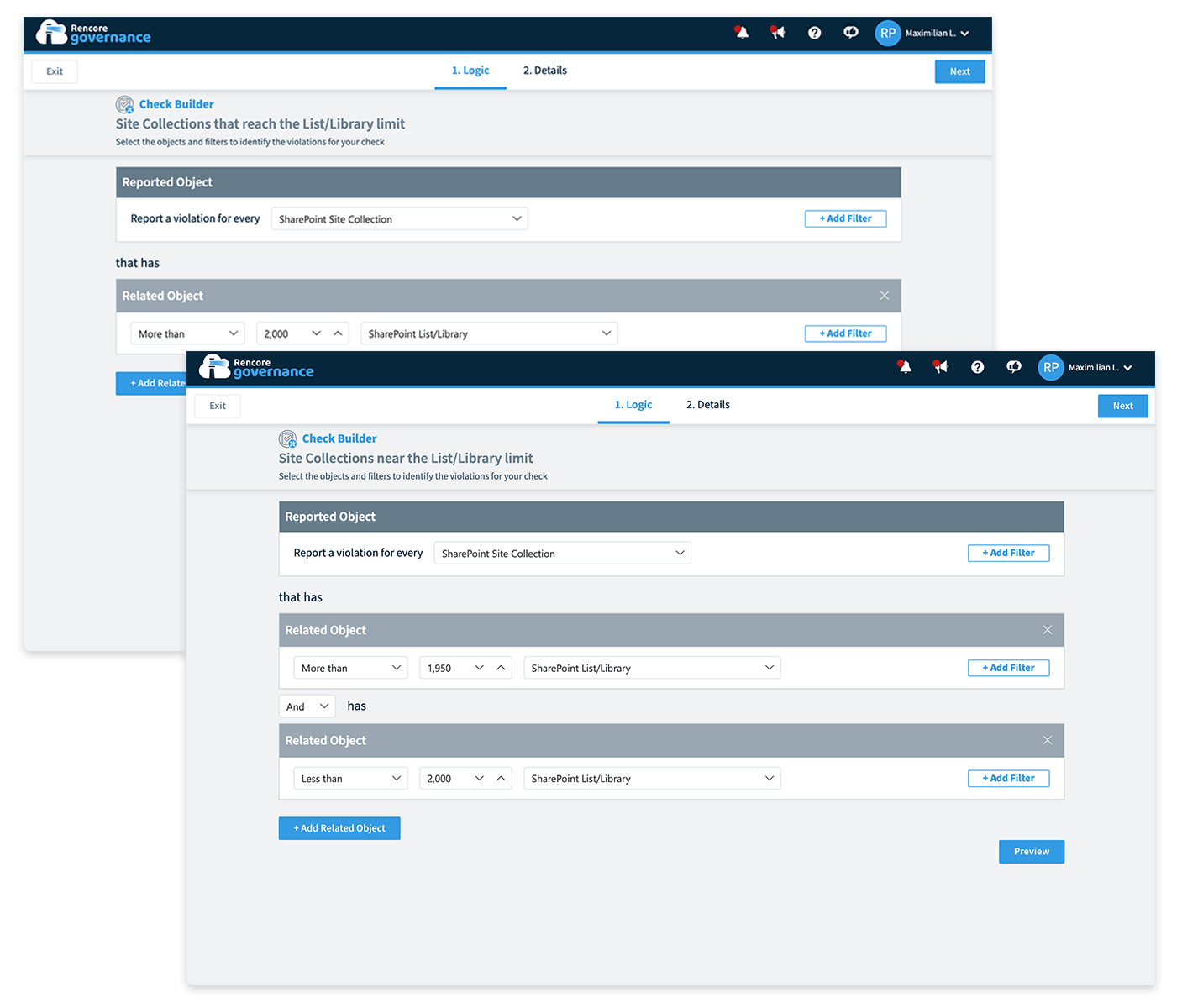The width and height of the screenshot is (1182, 1008).
Task: Remove the More than 1,950 Related Object
Action: pos(1048,630)
